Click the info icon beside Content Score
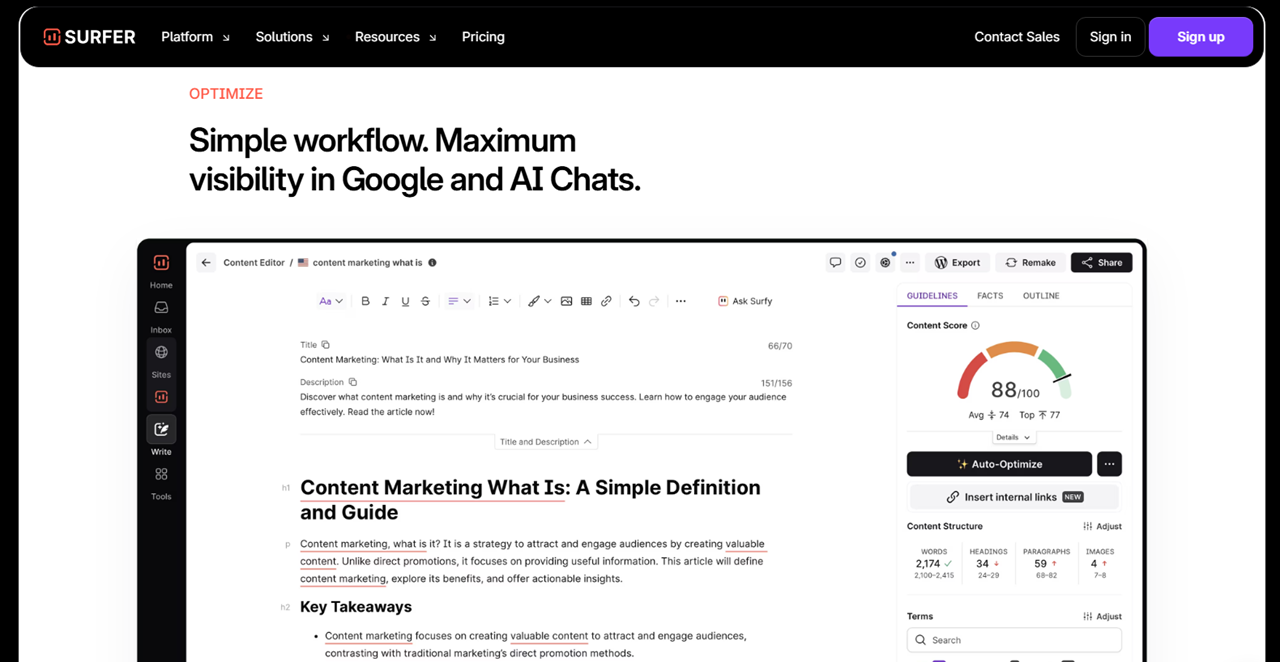Screen dimensions: 1280x662 coord(975,326)
